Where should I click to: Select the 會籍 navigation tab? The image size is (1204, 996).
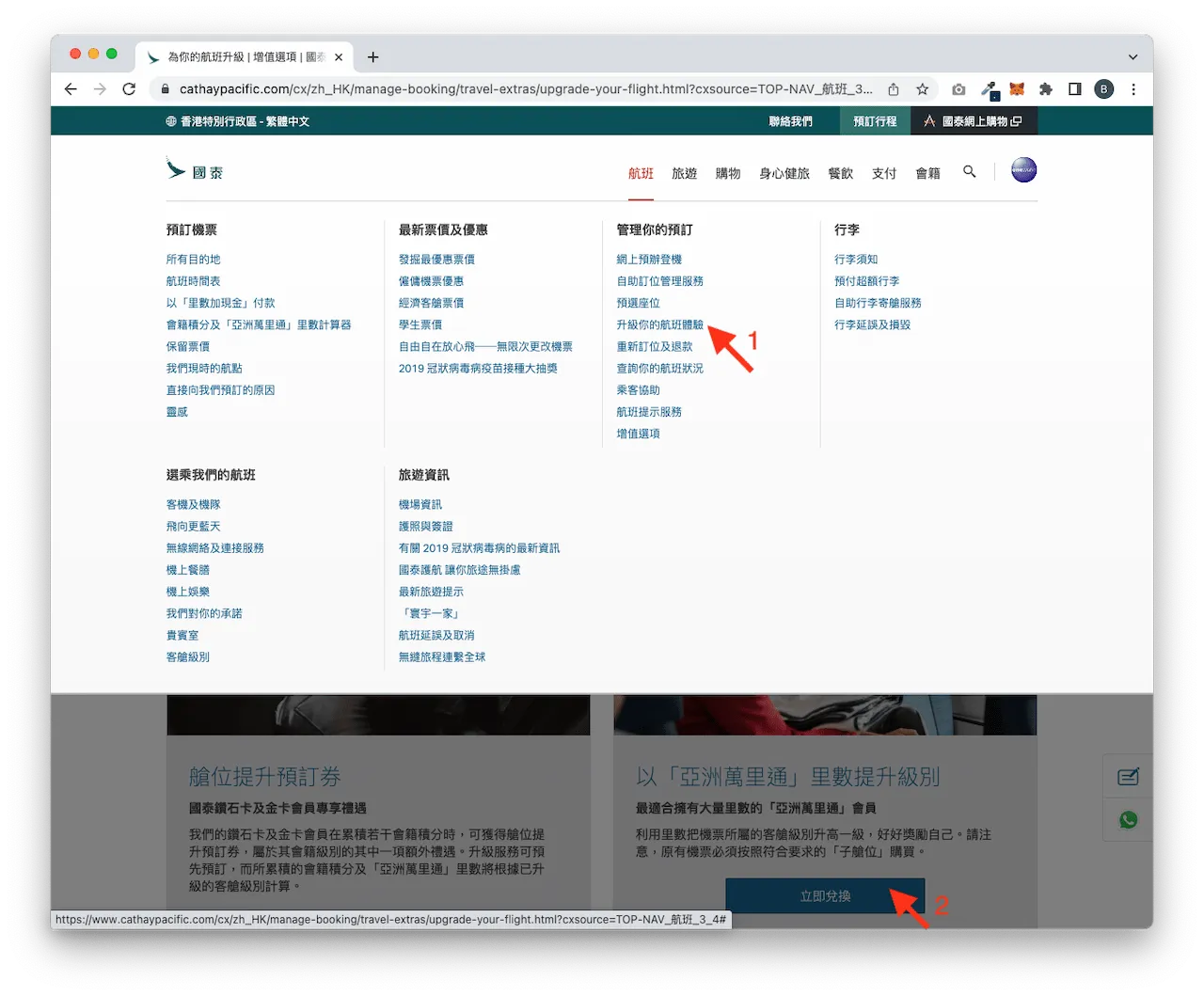click(928, 173)
